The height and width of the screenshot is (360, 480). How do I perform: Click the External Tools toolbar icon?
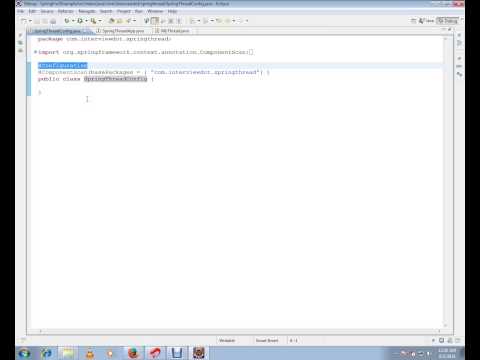[94, 21]
